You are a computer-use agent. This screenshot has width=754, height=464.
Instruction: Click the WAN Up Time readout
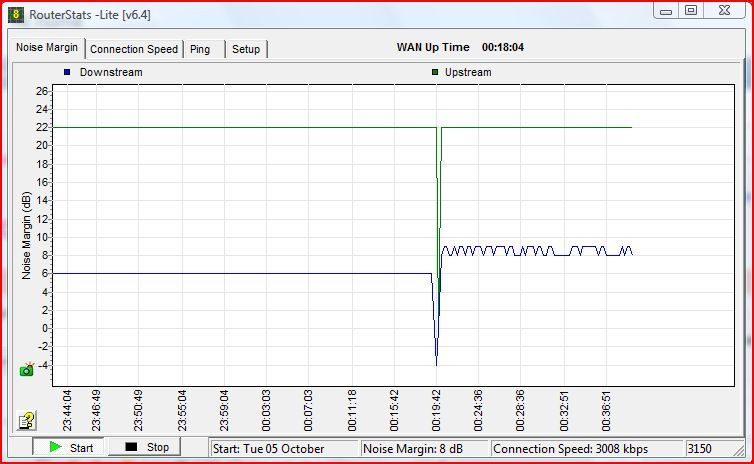[461, 47]
